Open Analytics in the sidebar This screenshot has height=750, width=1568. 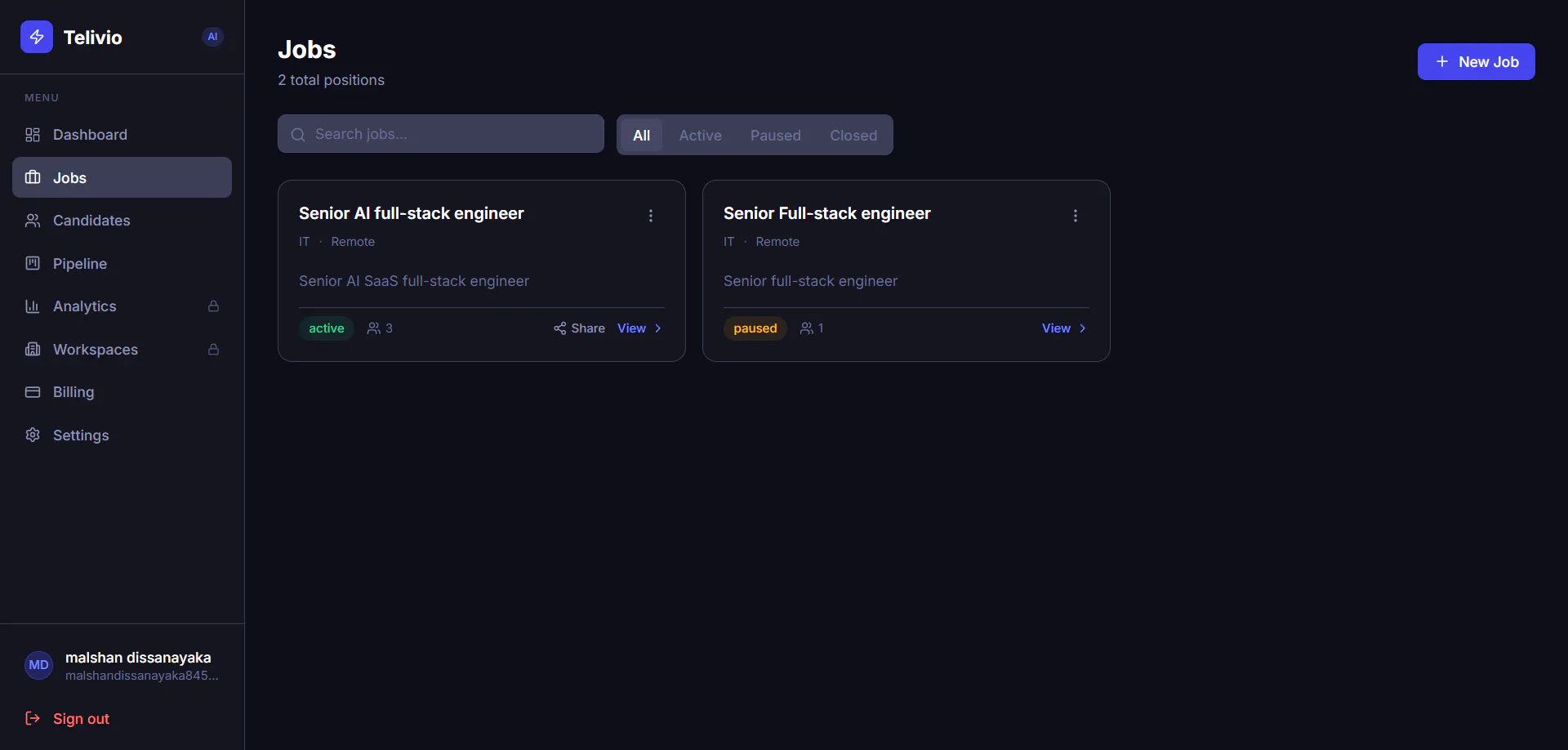[122, 306]
